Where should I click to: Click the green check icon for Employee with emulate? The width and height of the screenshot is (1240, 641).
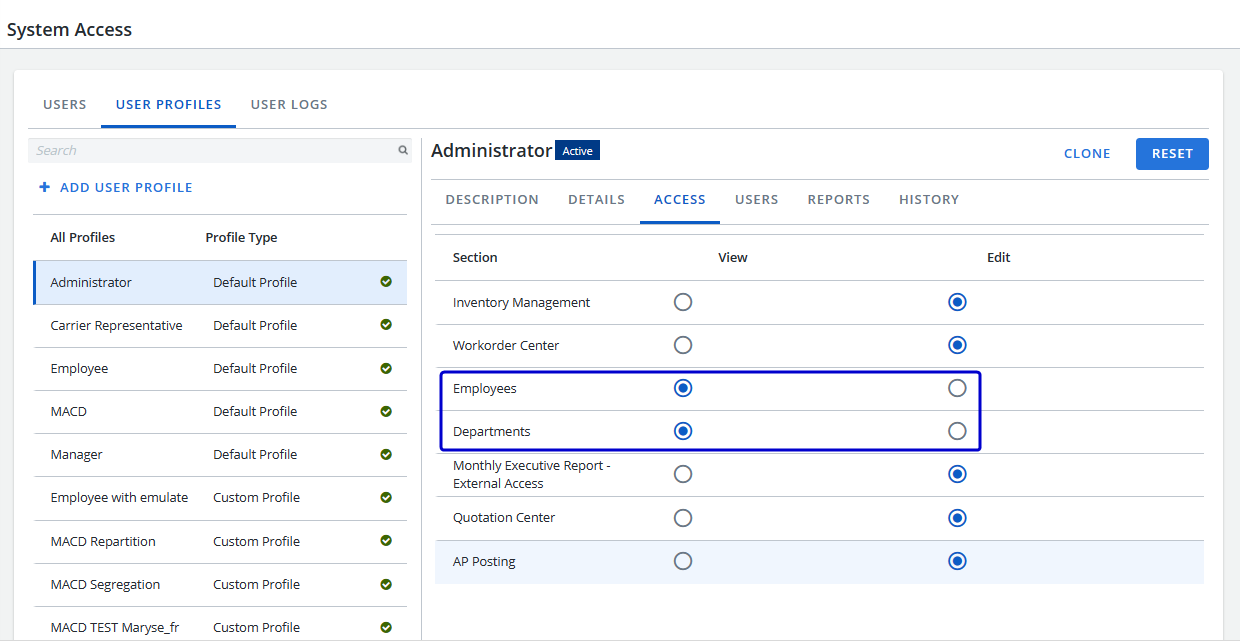coord(386,497)
